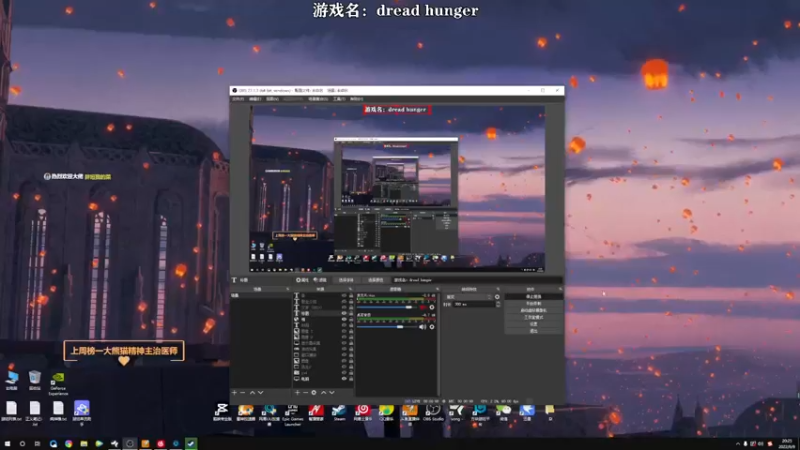Pop out the Scenes dock using its header icon

click(288, 289)
